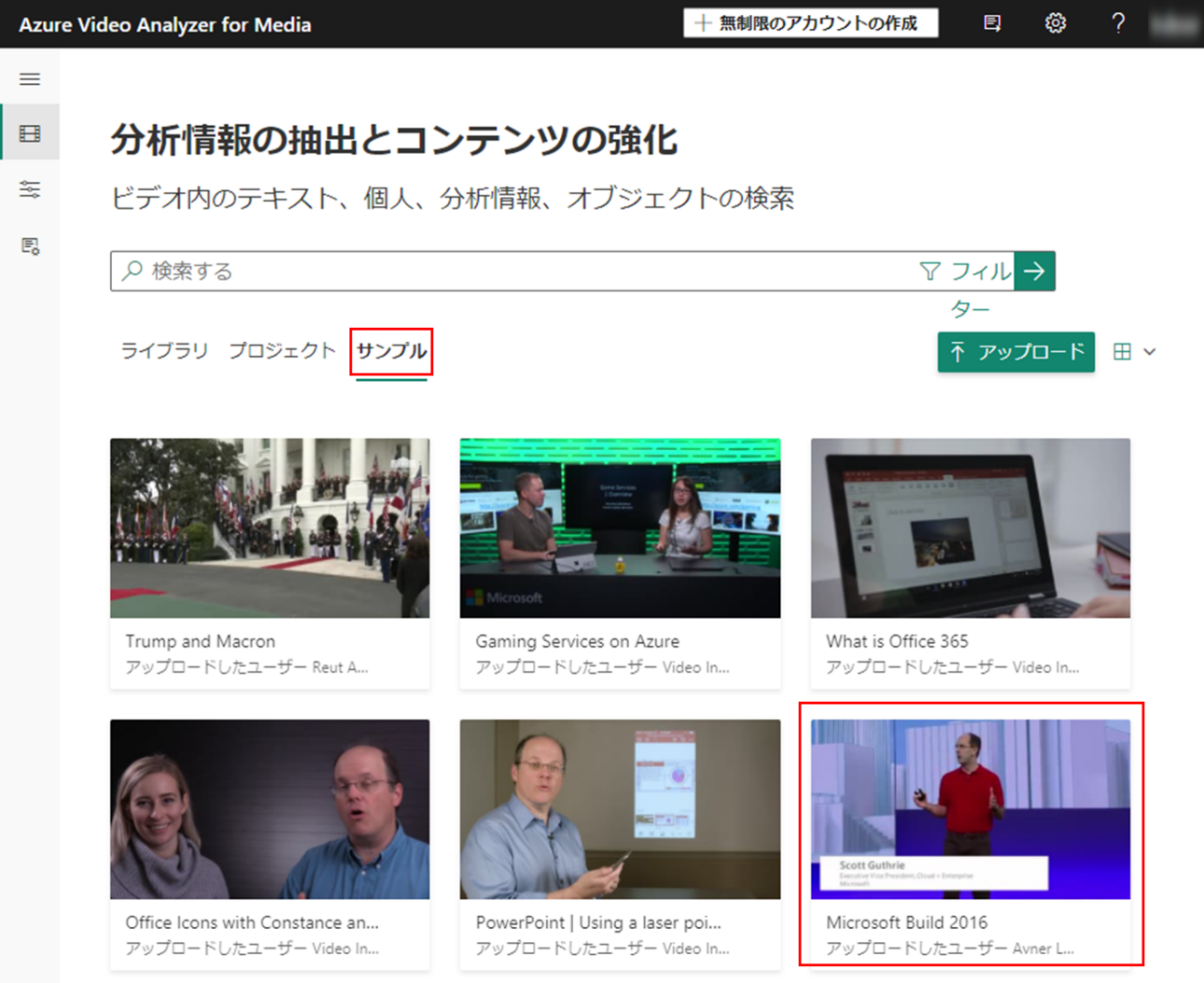Click the blurred user account avatar
Viewport: 1204px width, 983px height.
click(x=1174, y=23)
